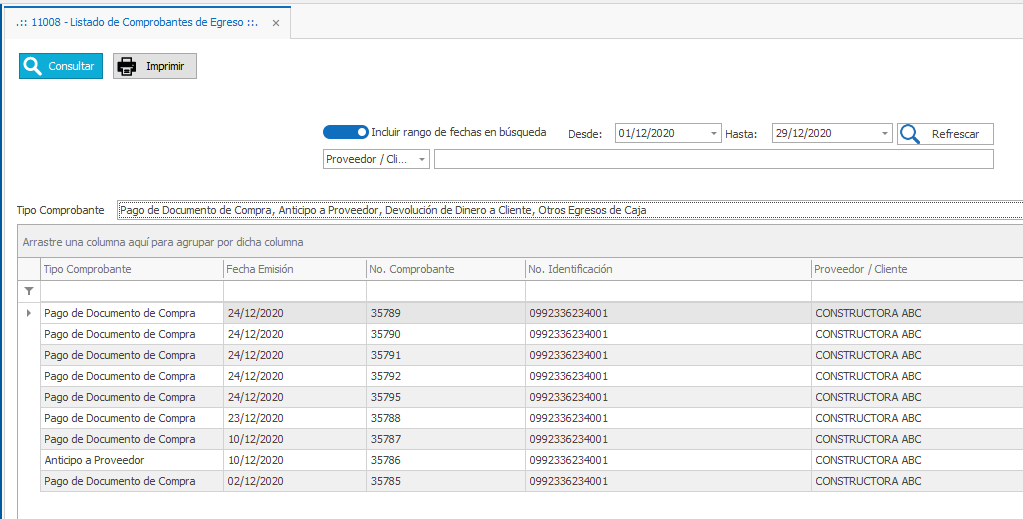The image size is (1023, 519).
Task: Click the search text field beside Proveedor
Action: tap(713, 160)
